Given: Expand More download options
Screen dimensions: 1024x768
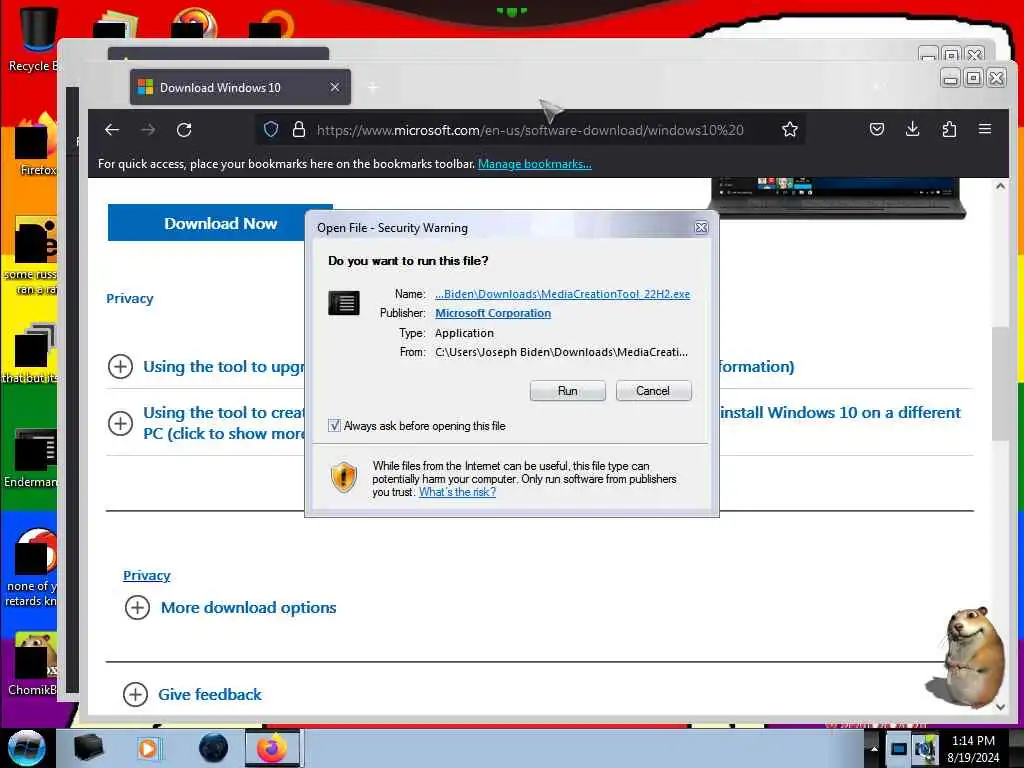Looking at the screenshot, I should (x=137, y=607).
